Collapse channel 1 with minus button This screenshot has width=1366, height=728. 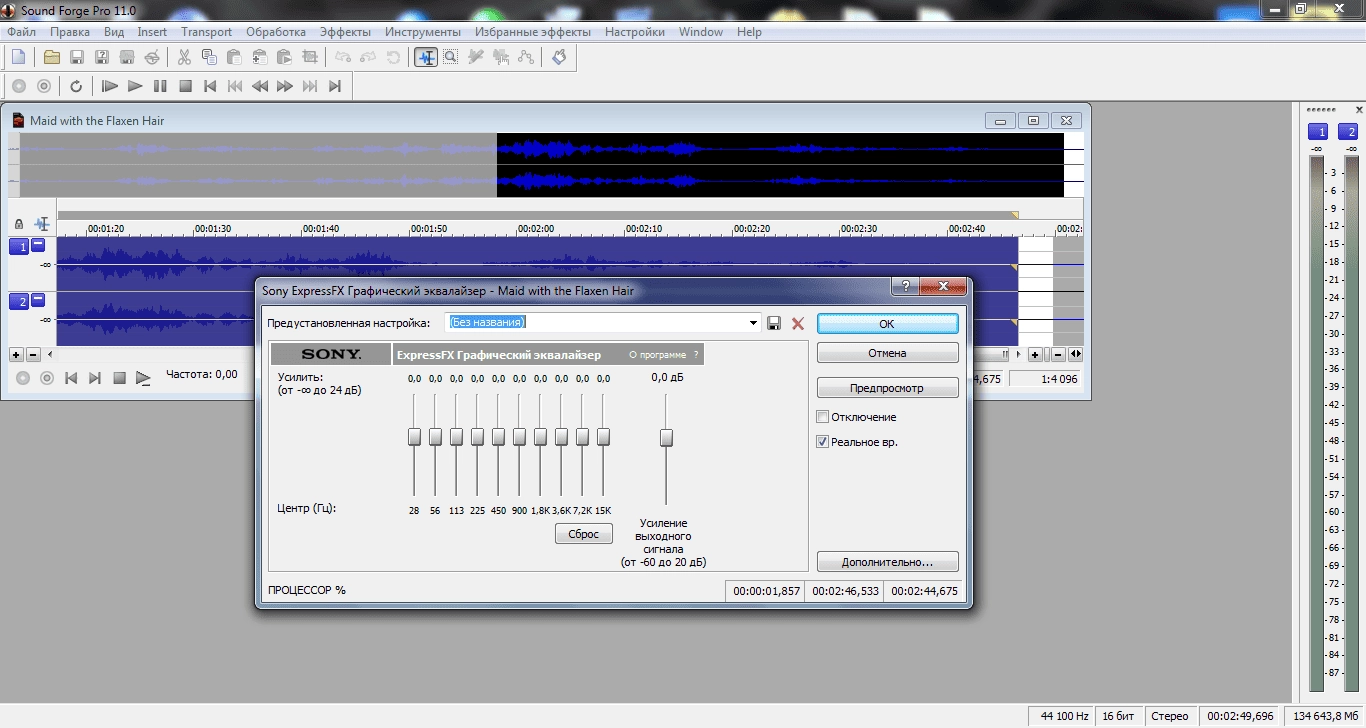click(39, 245)
